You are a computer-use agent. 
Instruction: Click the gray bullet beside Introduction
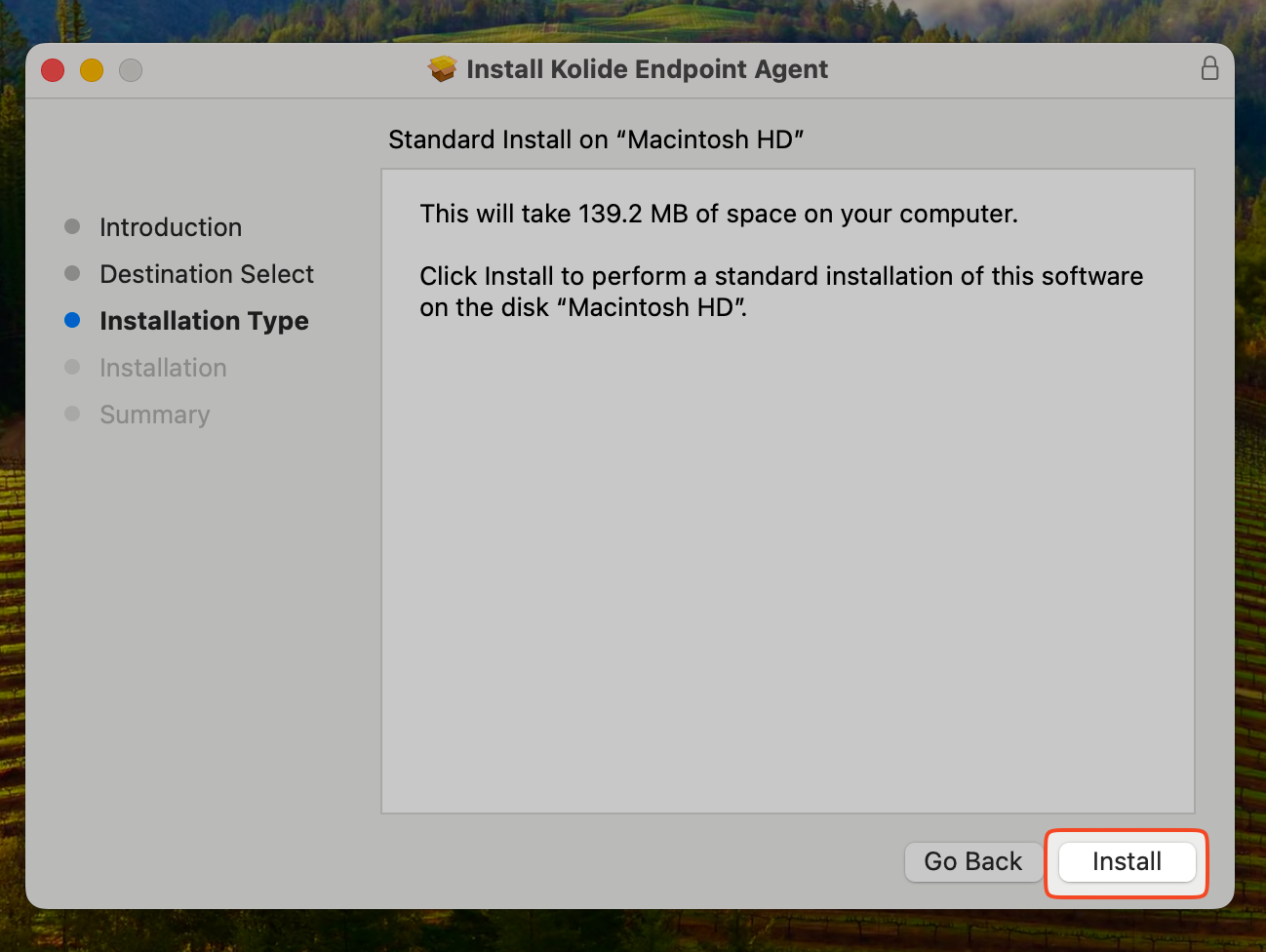coord(72,226)
